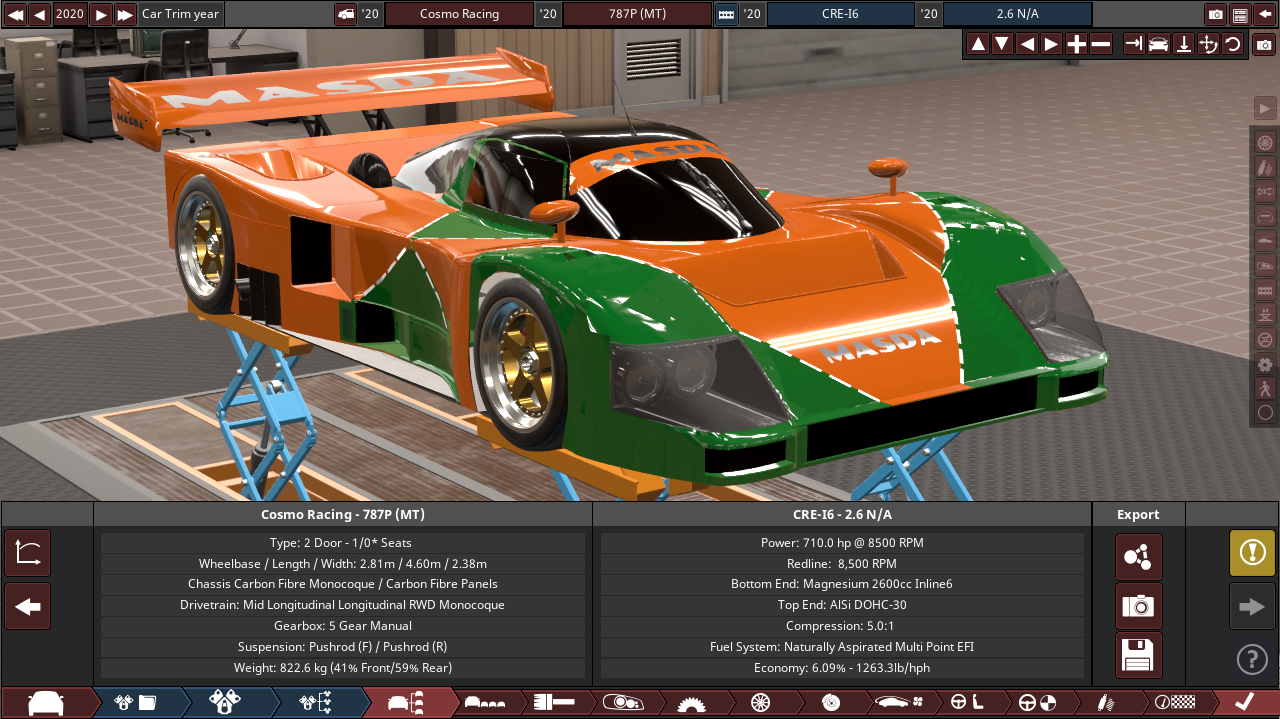This screenshot has height=719, width=1280.
Task: Open the wheels and tyres tab
Action: click(x=760, y=702)
